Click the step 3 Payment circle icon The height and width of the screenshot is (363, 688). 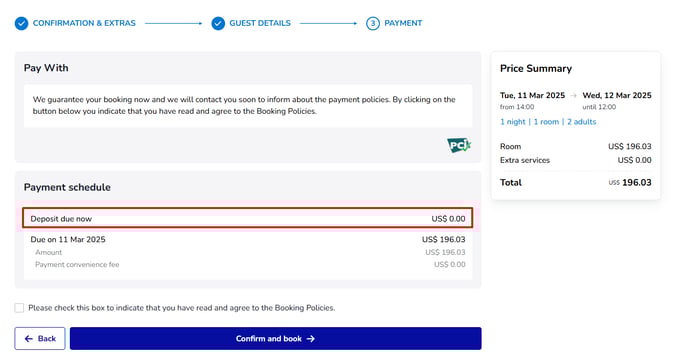click(x=373, y=23)
